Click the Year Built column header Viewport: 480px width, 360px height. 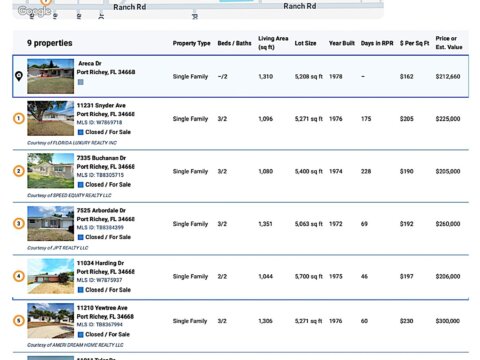click(342, 43)
